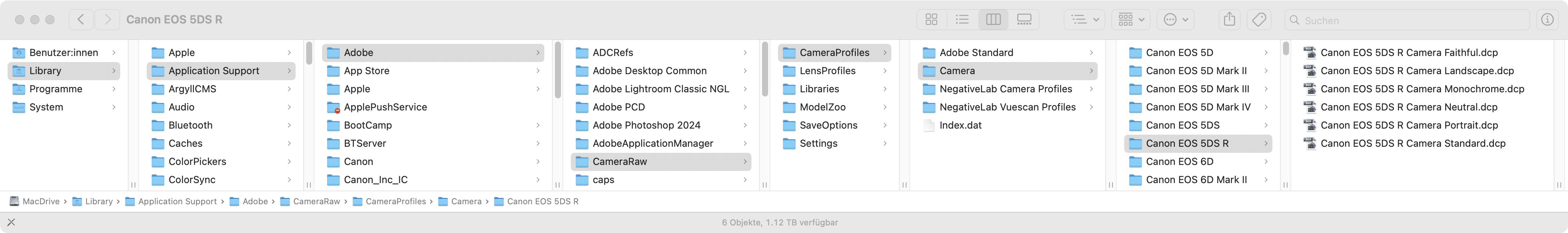This screenshot has width=1568, height=233.
Task: Click the Info button at toolbar end
Action: pos(1547,19)
